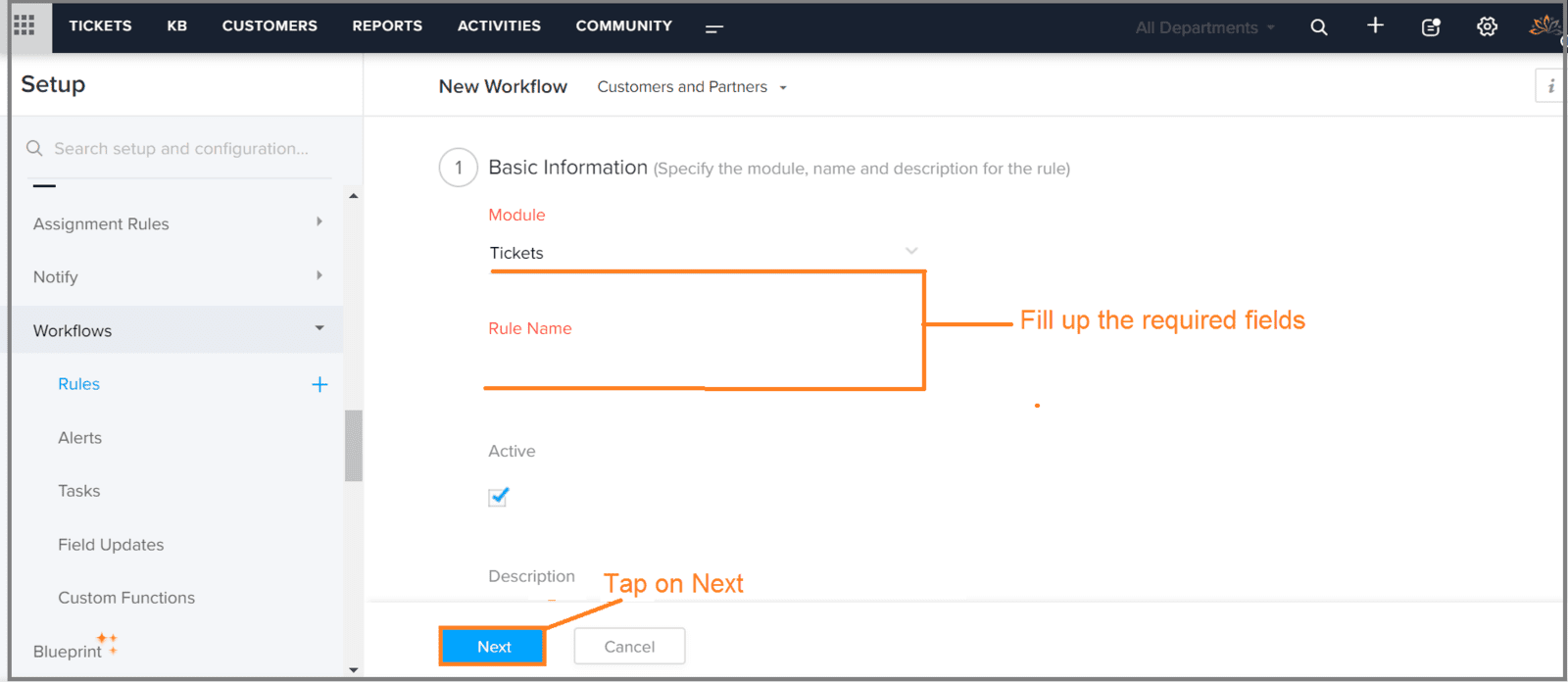Viewport: 1568px width, 682px height.
Task: Open Tasks under Workflows
Action: [78, 491]
